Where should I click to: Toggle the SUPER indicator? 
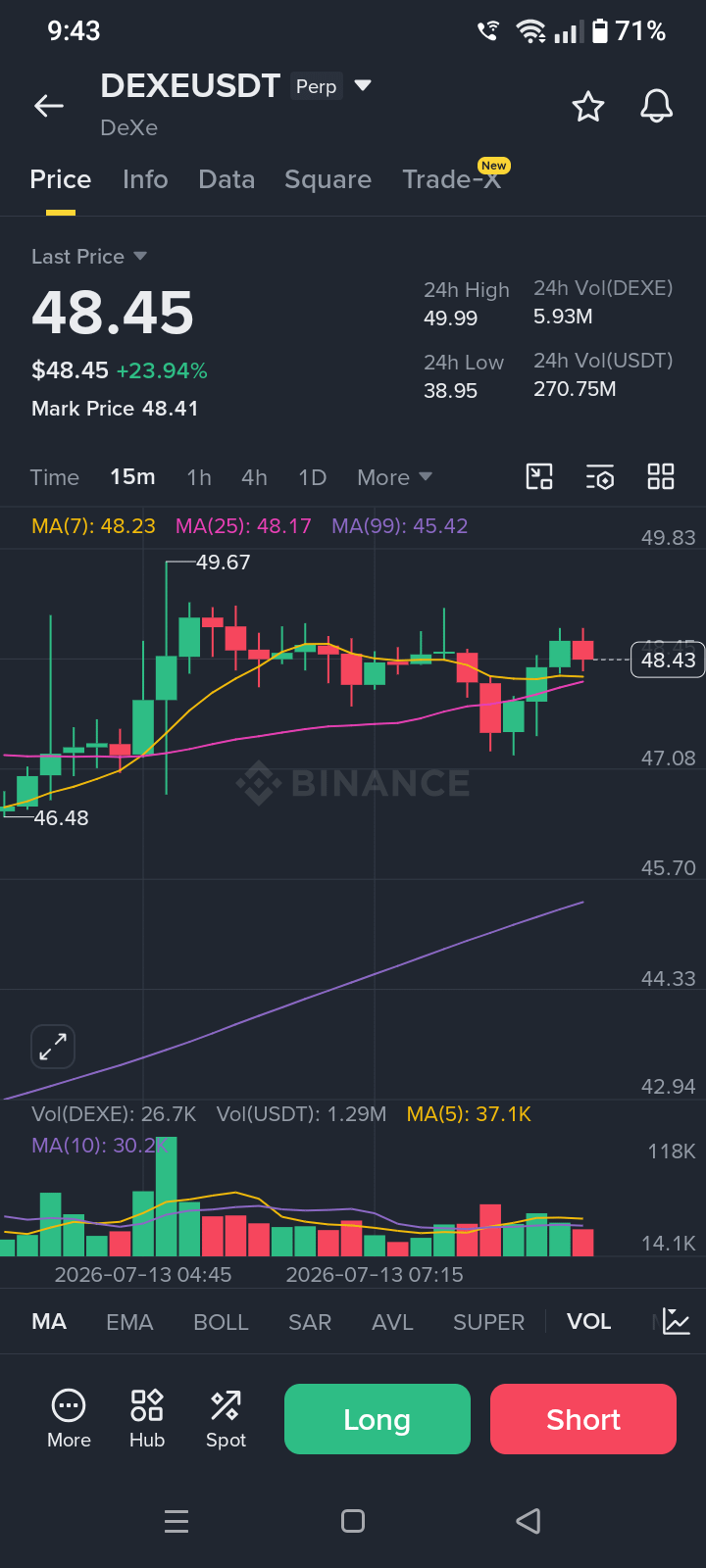488,1322
